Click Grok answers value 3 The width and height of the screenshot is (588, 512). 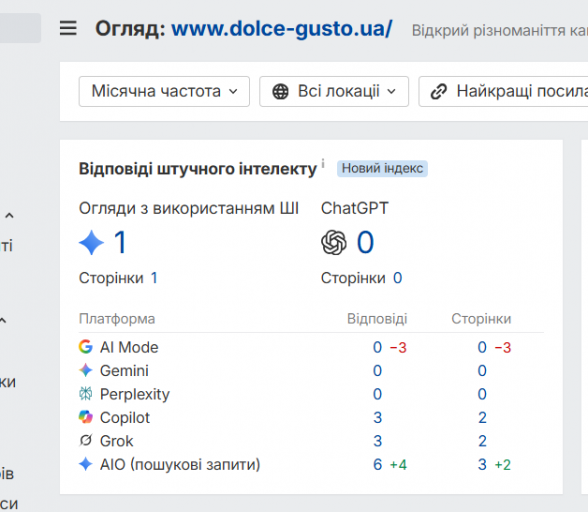[x=377, y=441]
